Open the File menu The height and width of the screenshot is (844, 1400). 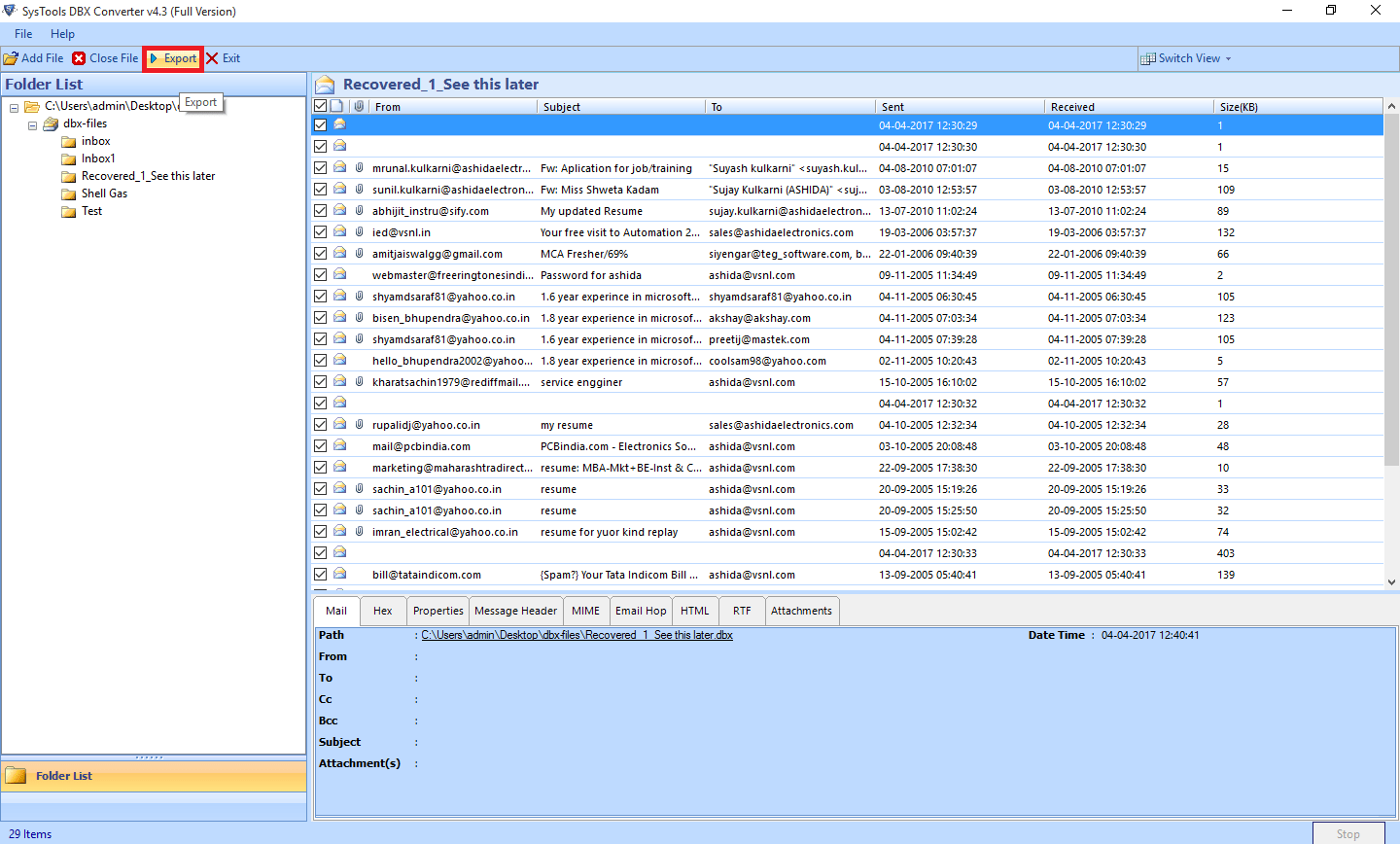coord(22,33)
